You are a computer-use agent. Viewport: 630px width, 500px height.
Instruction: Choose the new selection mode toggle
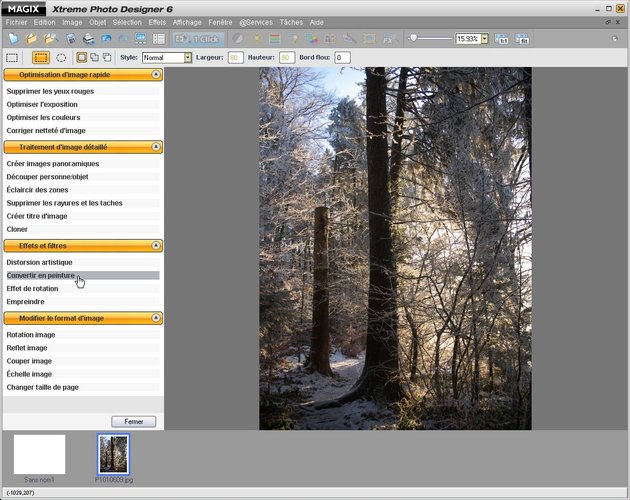point(81,58)
